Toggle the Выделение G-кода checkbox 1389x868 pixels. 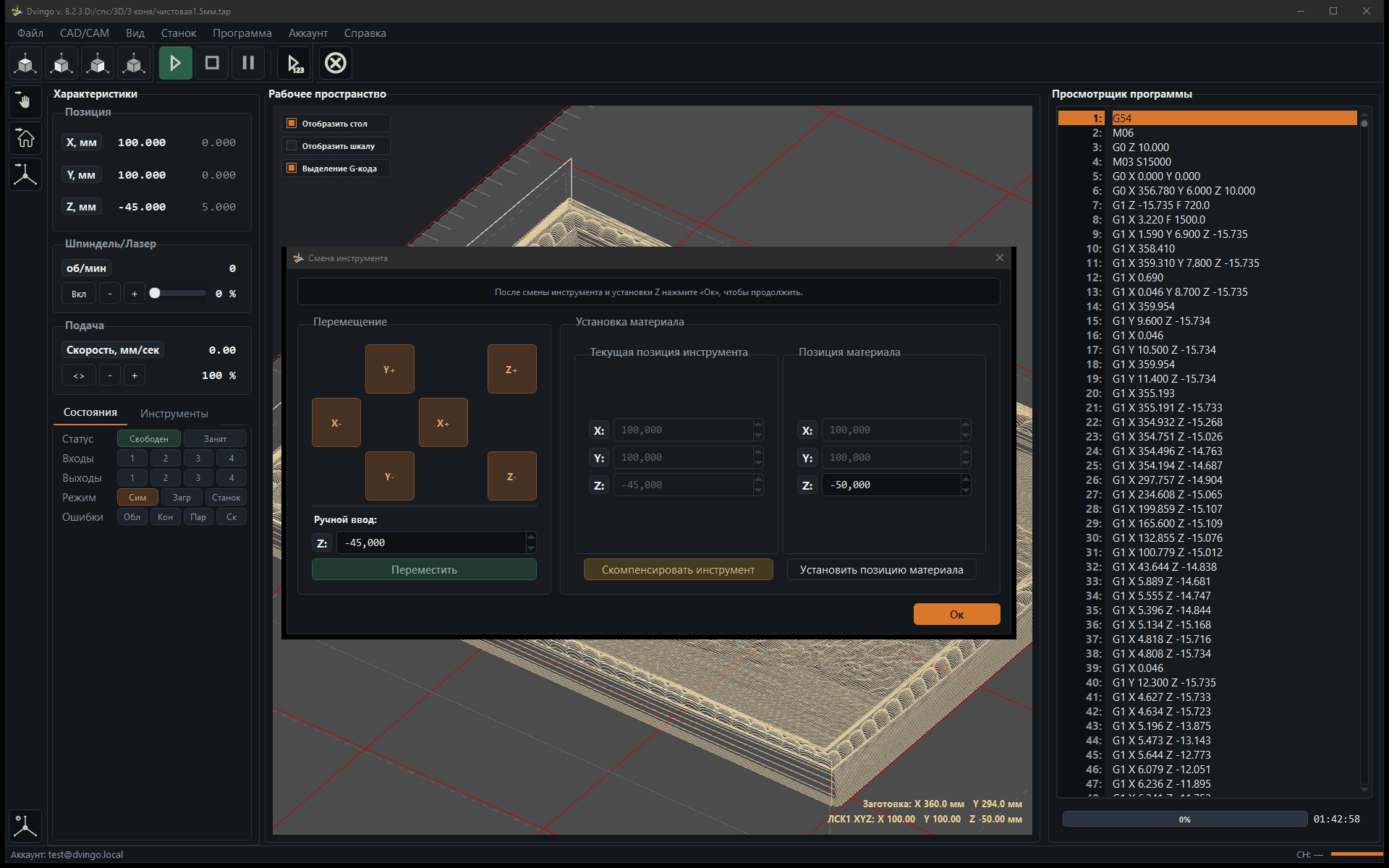click(x=292, y=169)
